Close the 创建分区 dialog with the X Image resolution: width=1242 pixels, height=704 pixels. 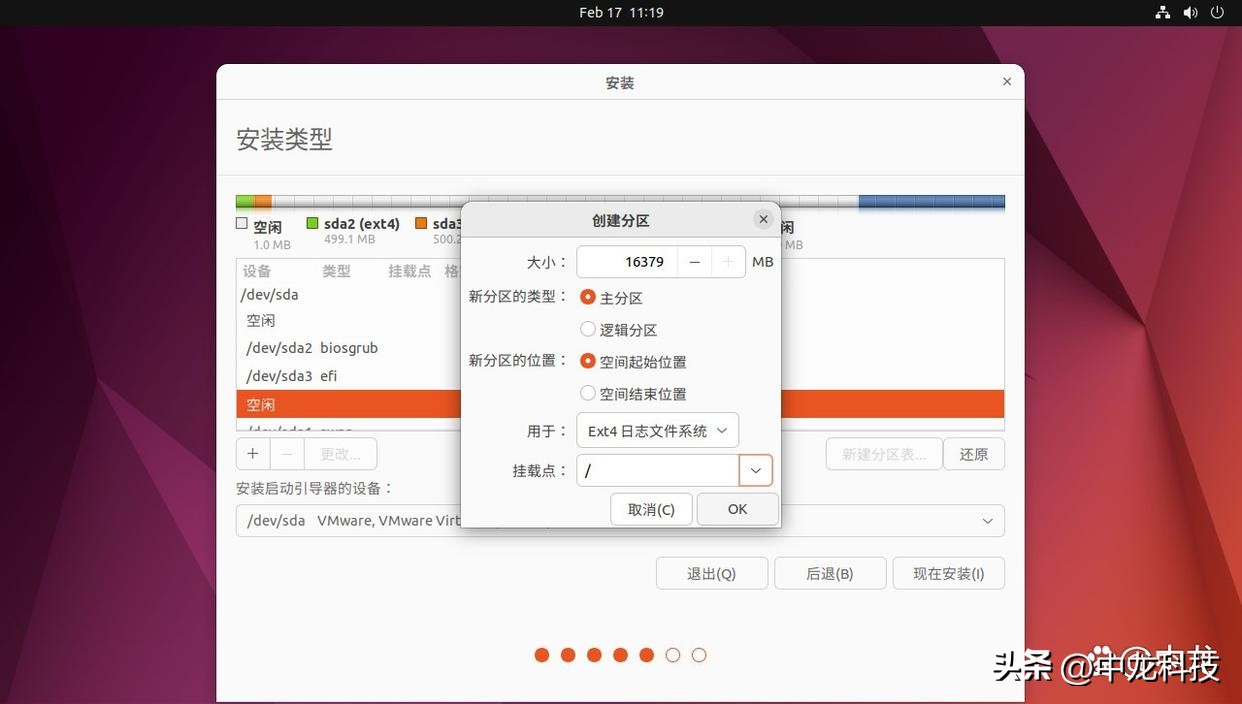coord(763,218)
